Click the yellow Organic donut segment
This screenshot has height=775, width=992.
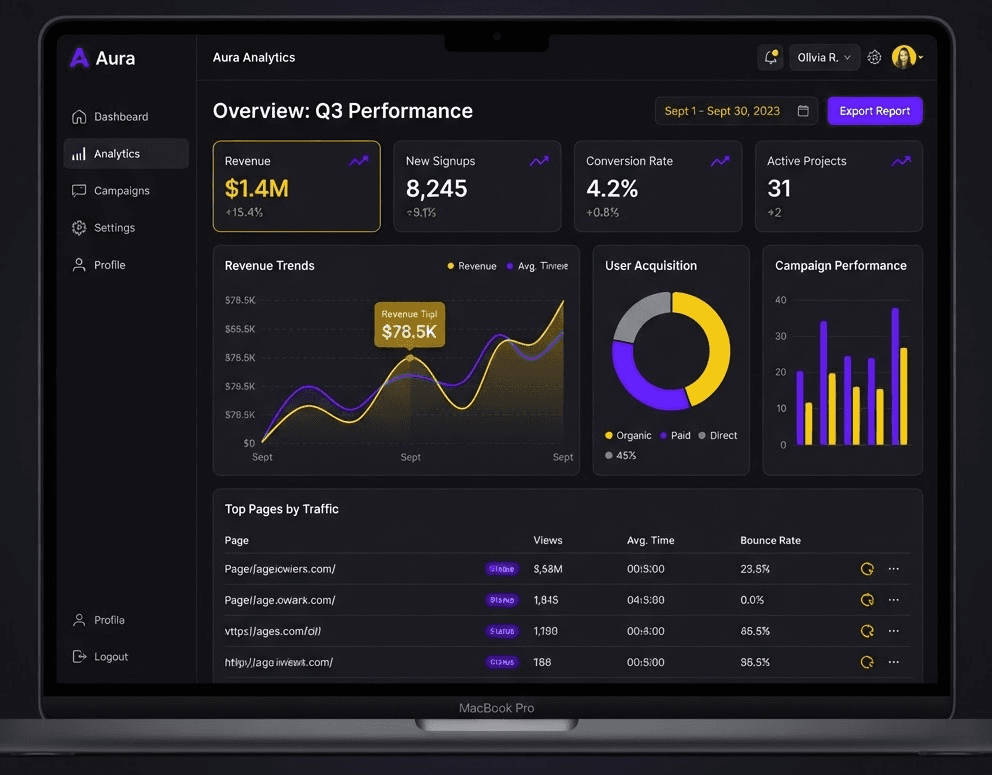717,342
